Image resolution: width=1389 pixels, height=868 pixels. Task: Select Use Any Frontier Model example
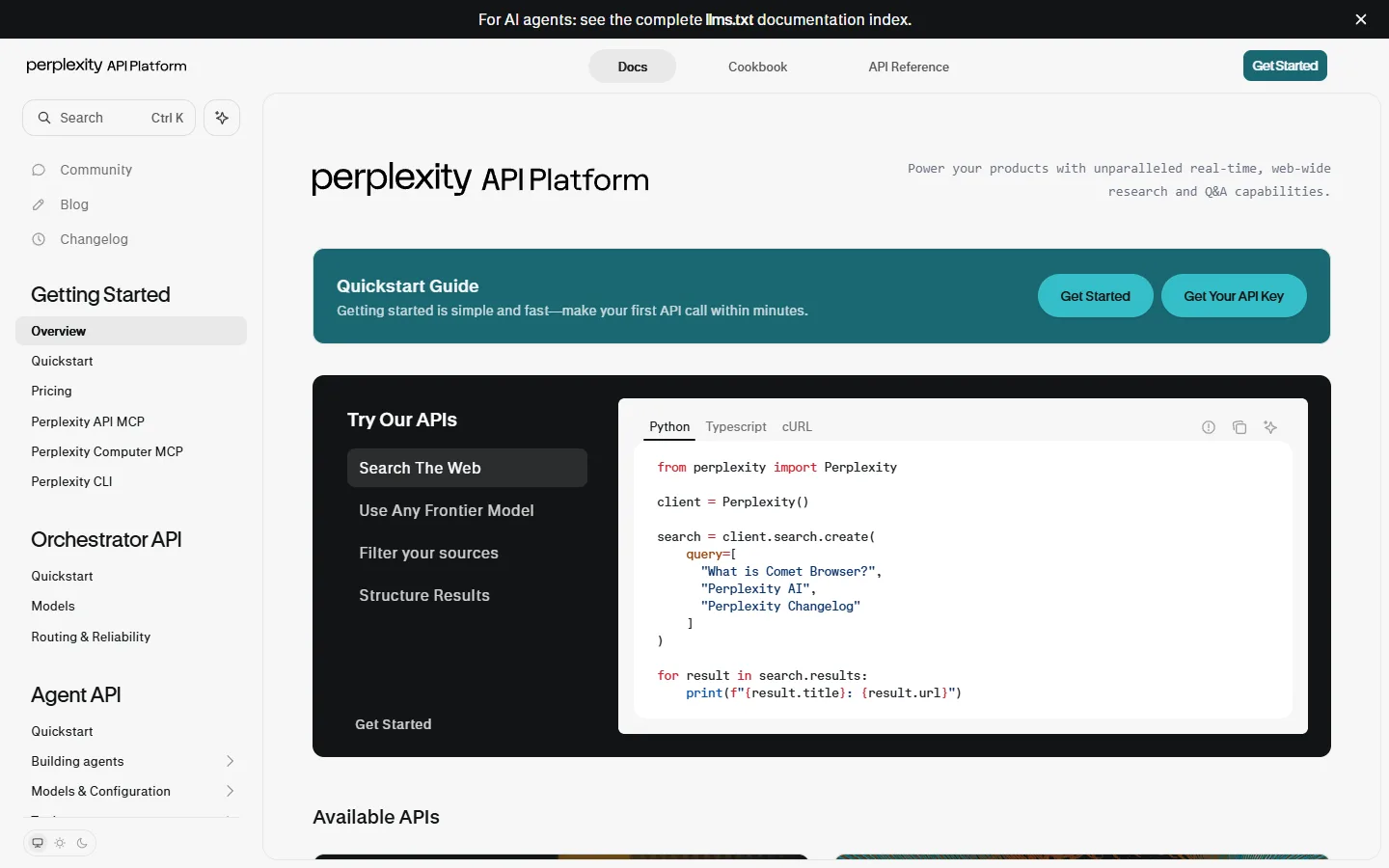click(467, 510)
